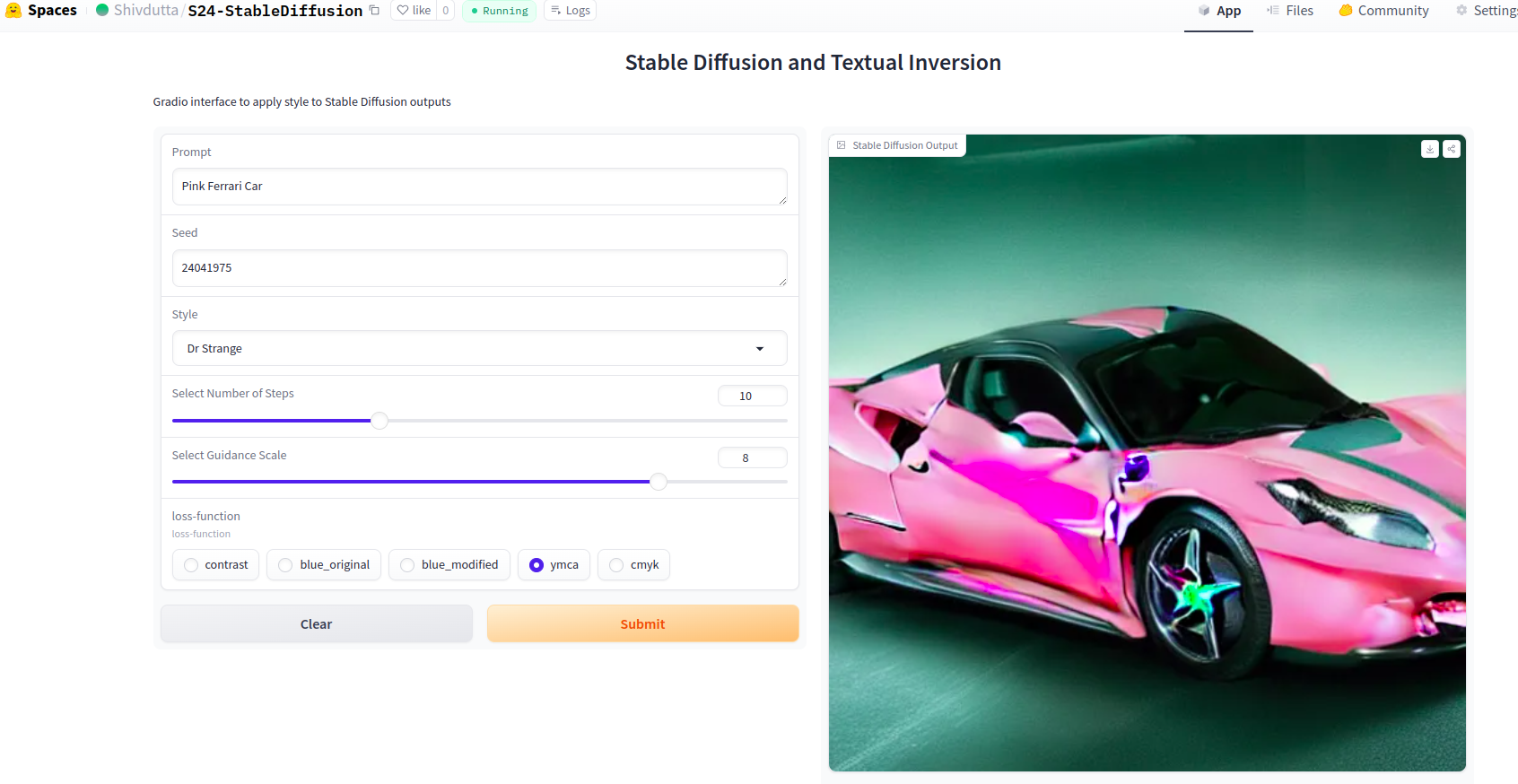Select the blue_original loss-function
The image size is (1518, 784).
point(285,565)
